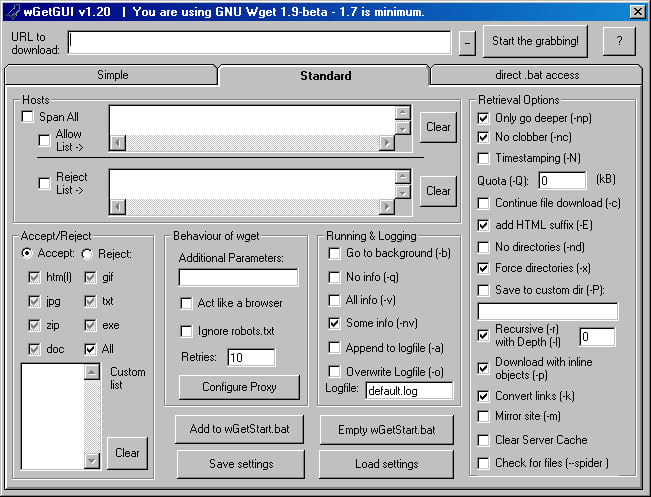Viewport: 651px width, 497px height.
Task: Click the wGetGUI title bar app icon
Action: pos(13,11)
